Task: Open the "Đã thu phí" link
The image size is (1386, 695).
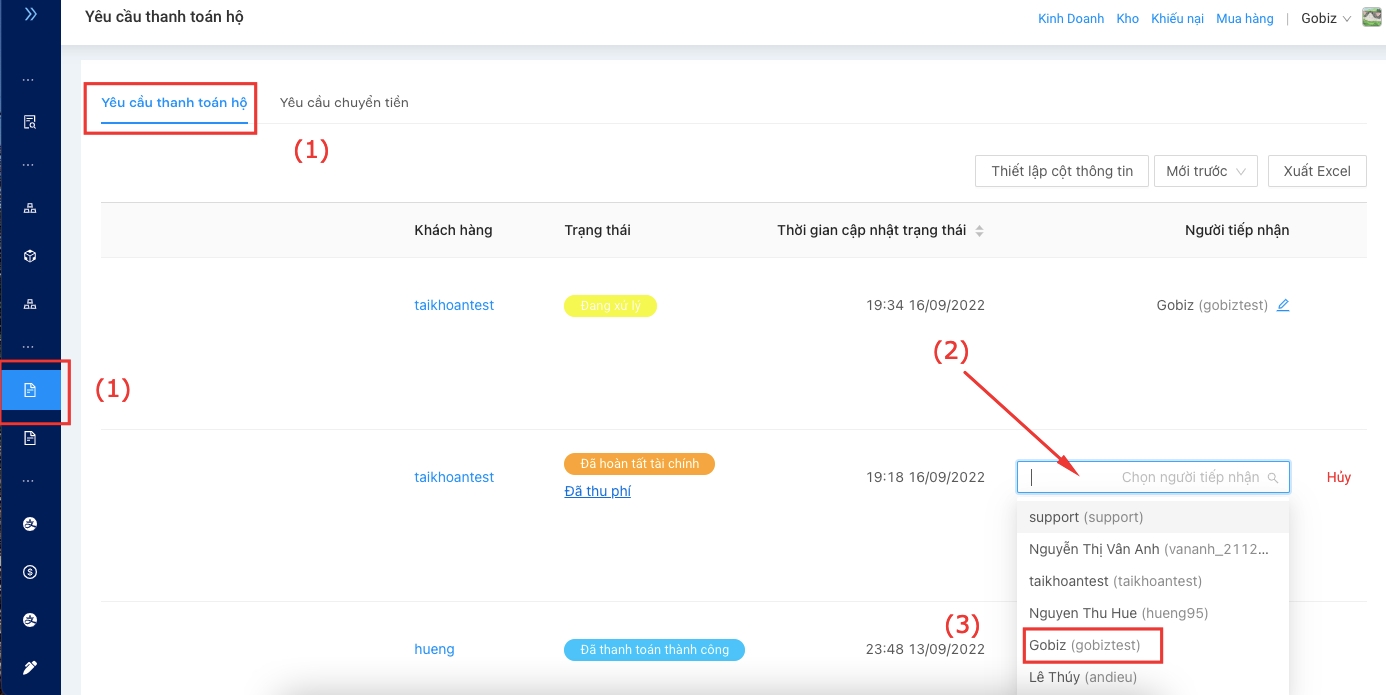Action: pos(597,491)
